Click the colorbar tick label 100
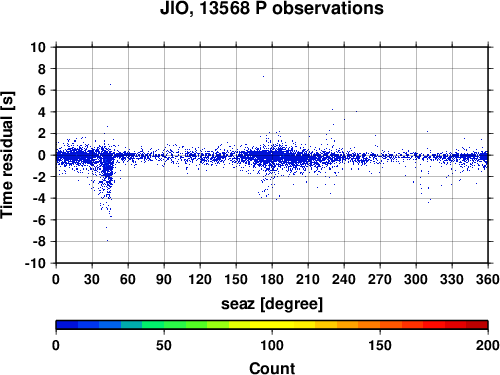Screen dimensions: 500x375 [272, 345]
